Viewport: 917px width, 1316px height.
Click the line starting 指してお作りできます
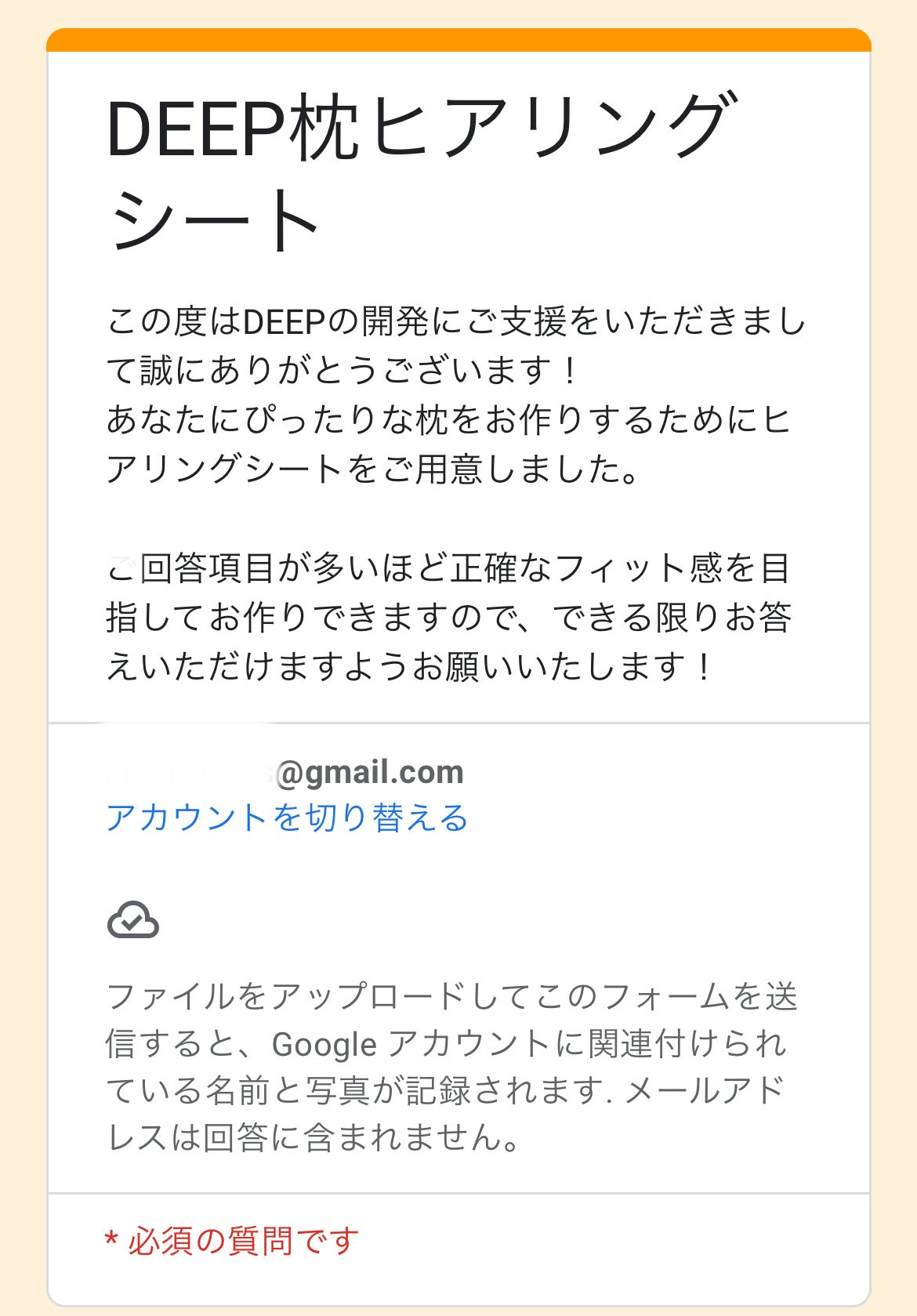[448, 618]
